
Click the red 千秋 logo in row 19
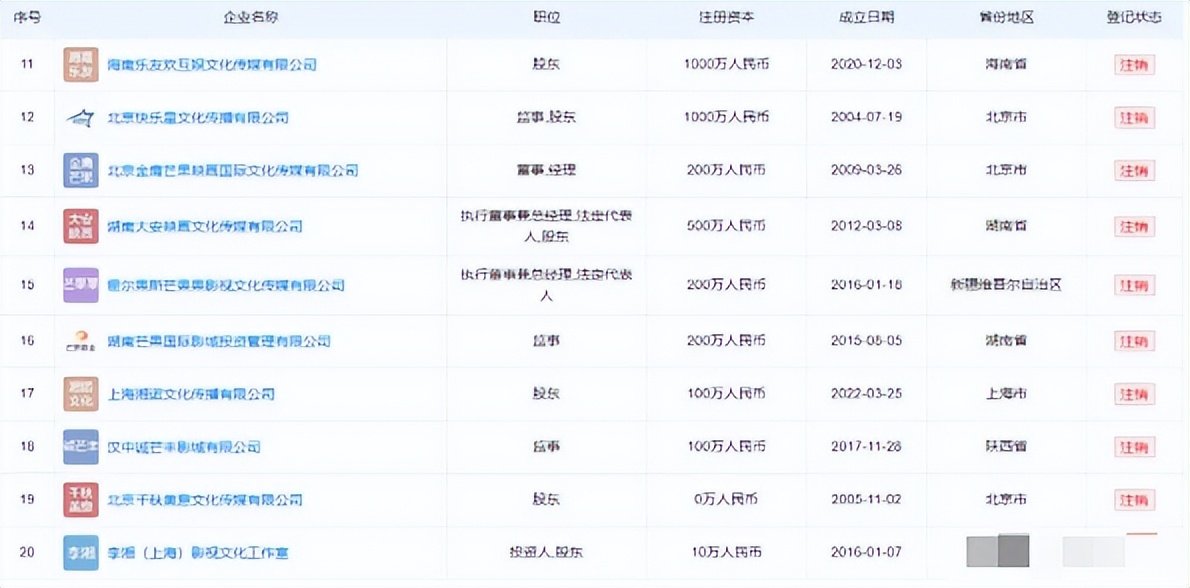[81, 499]
